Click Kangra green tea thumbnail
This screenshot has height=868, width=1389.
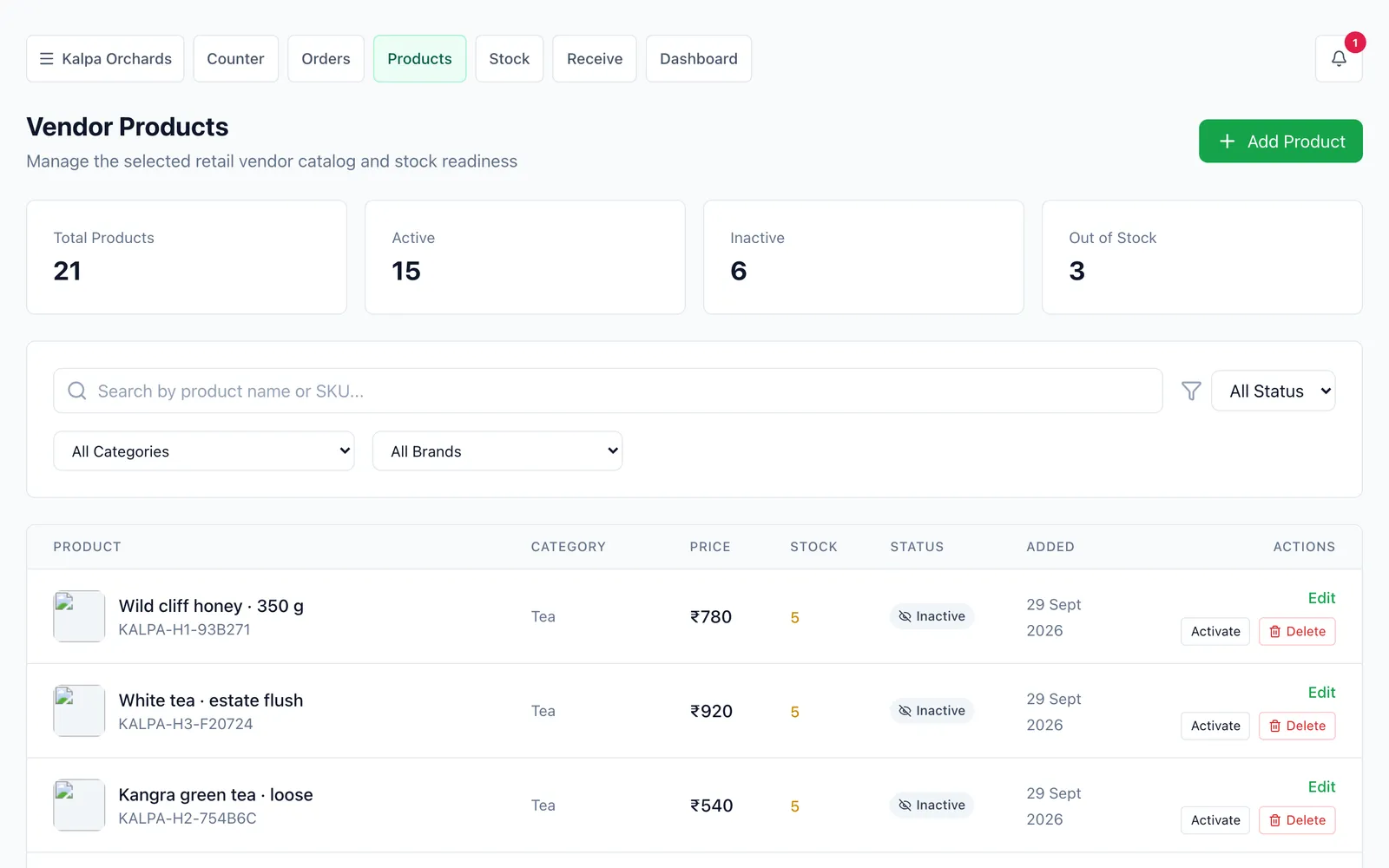click(79, 806)
